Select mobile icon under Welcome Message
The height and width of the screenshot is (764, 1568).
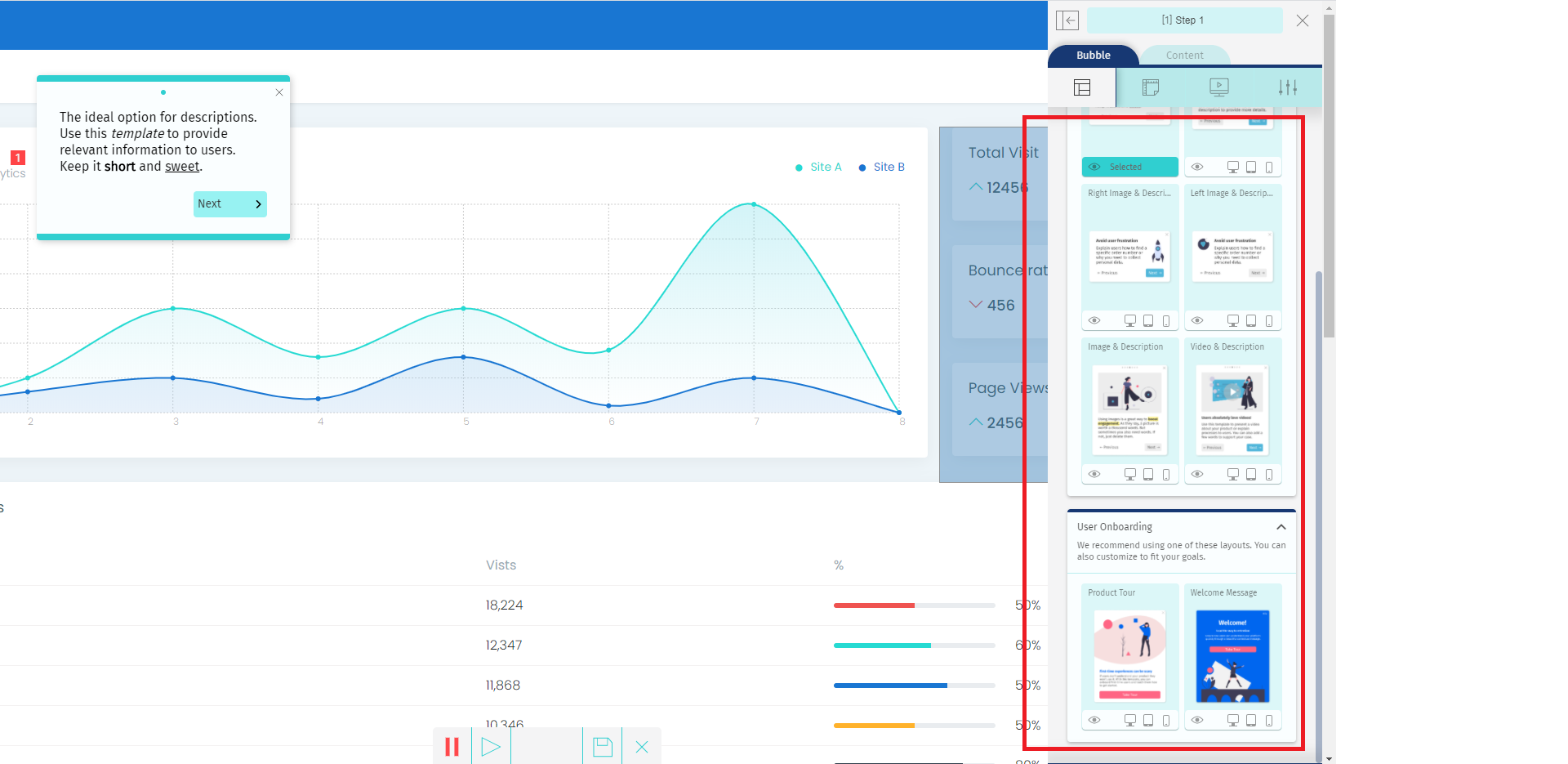pos(1269,721)
